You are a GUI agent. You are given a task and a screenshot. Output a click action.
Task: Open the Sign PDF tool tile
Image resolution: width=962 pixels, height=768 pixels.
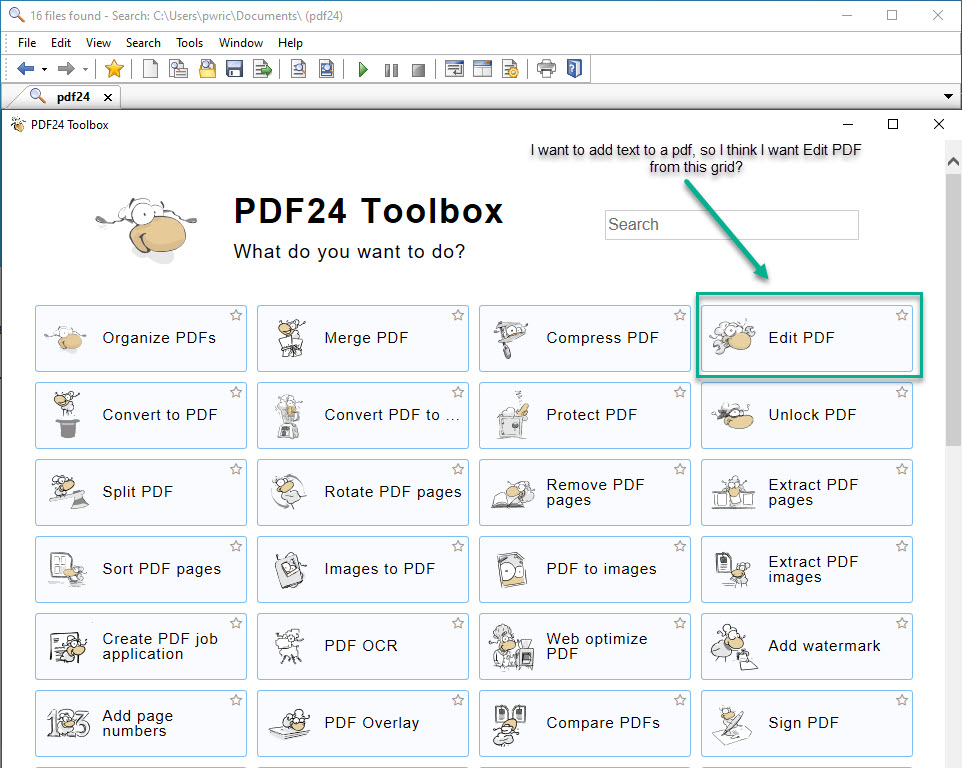click(807, 723)
